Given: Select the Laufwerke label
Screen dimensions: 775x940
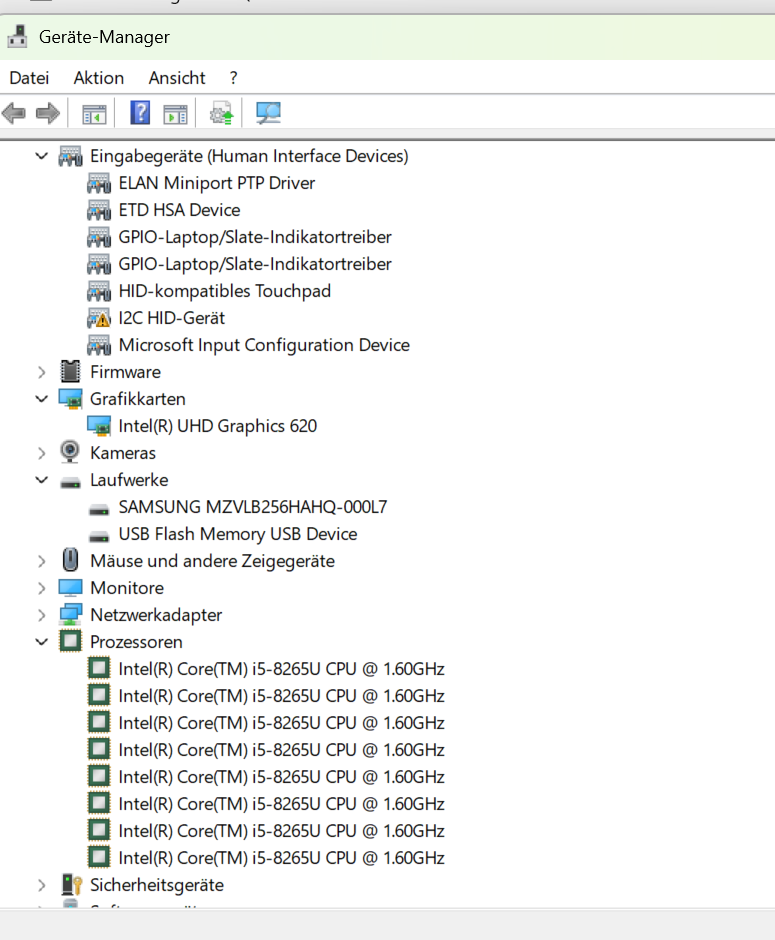Looking at the screenshot, I should click(129, 480).
